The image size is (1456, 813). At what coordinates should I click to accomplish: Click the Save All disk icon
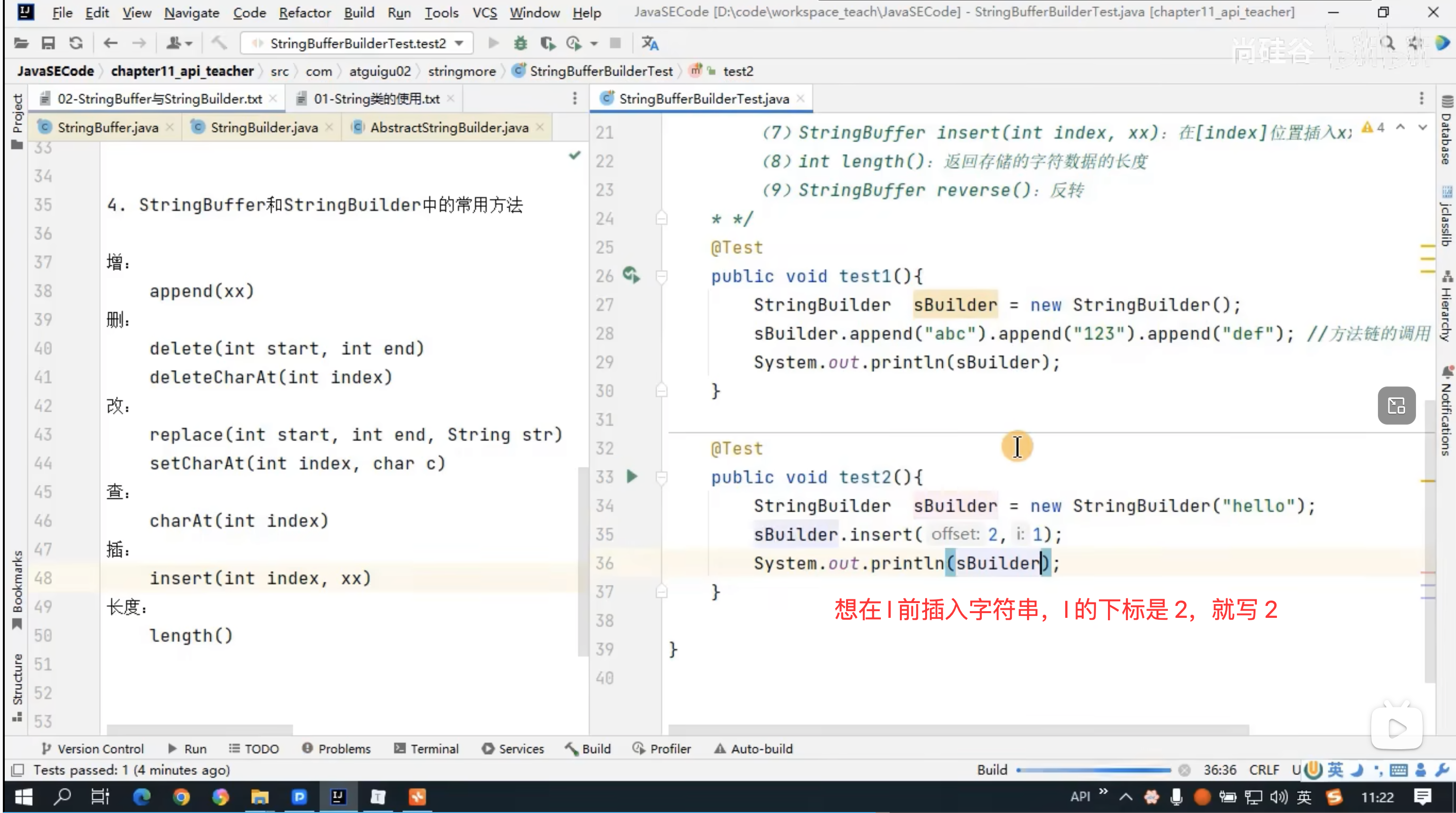pos(48,43)
